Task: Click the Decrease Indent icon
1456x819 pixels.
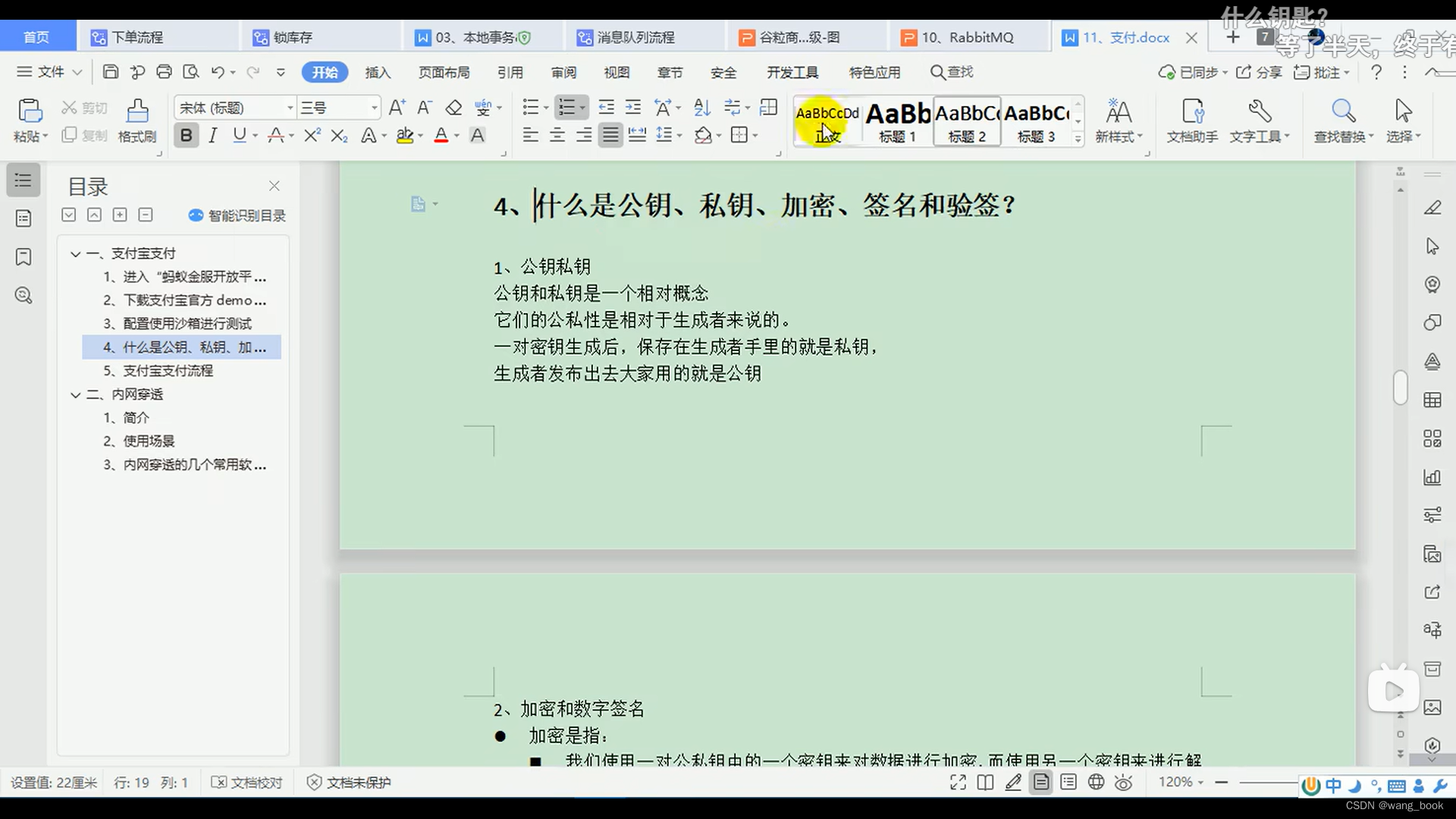Action: click(606, 108)
